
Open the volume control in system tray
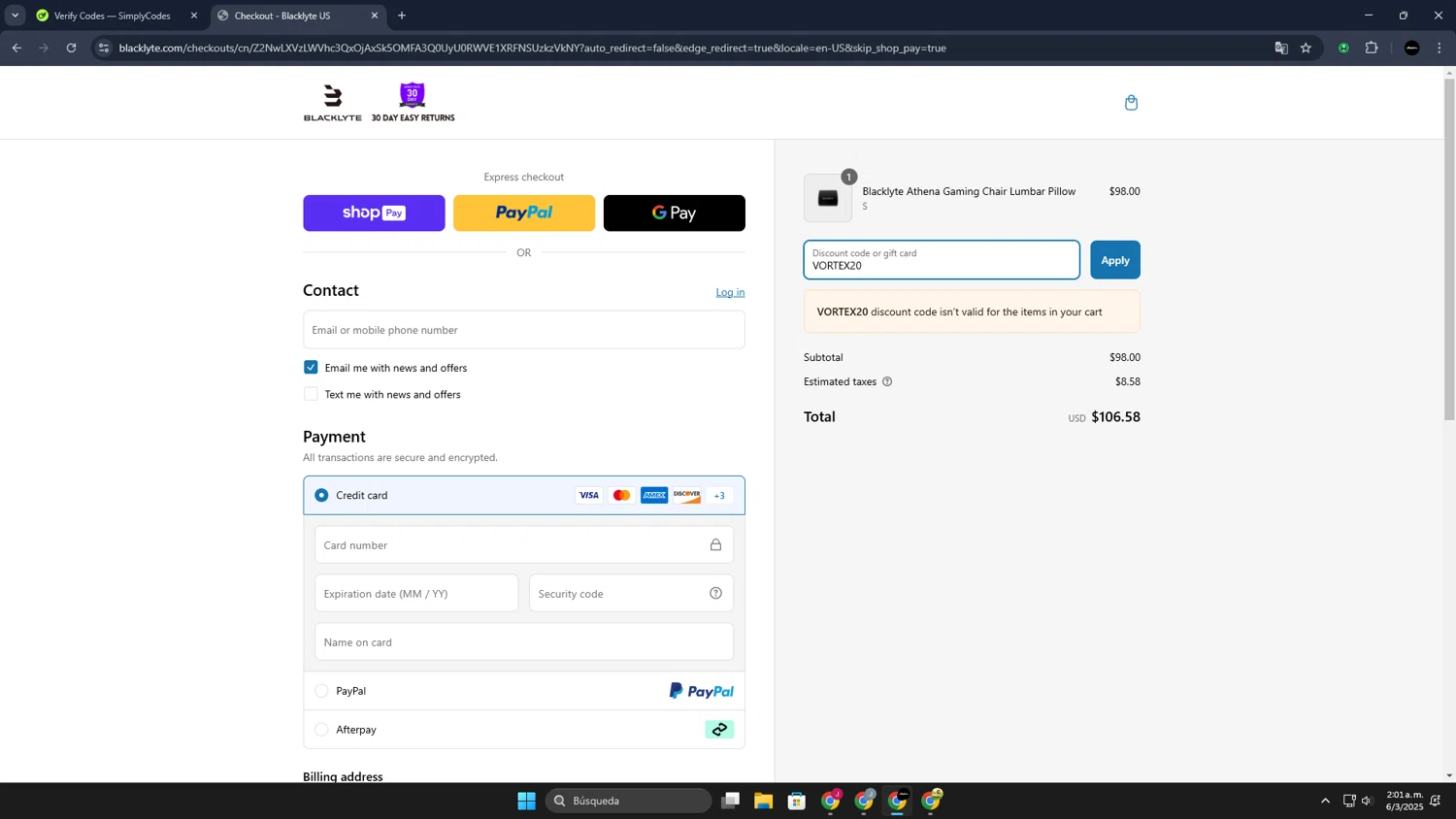click(1367, 801)
